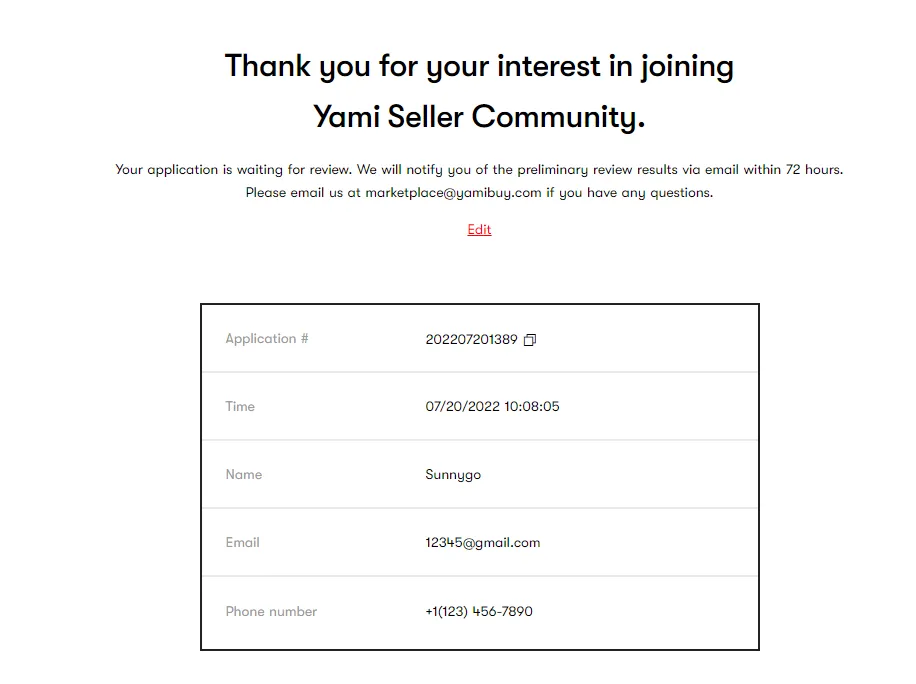Click the marketplace@yamibuy.com support email address
This screenshot has width=916, height=684.
(453, 193)
